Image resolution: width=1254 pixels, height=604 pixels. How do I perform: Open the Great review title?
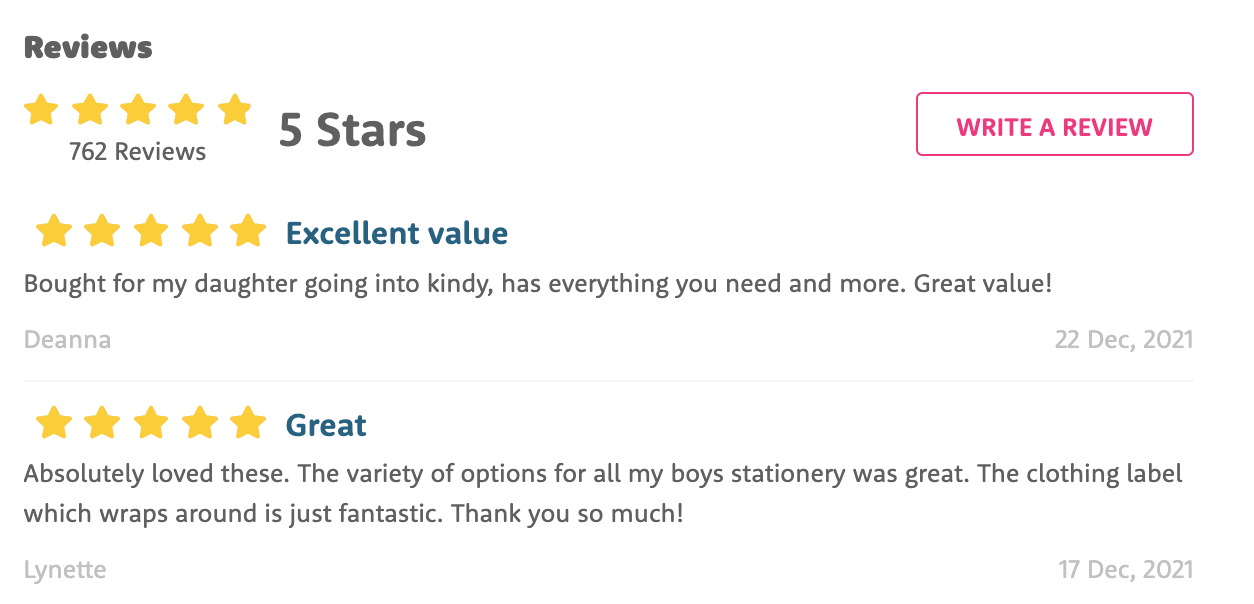(326, 424)
